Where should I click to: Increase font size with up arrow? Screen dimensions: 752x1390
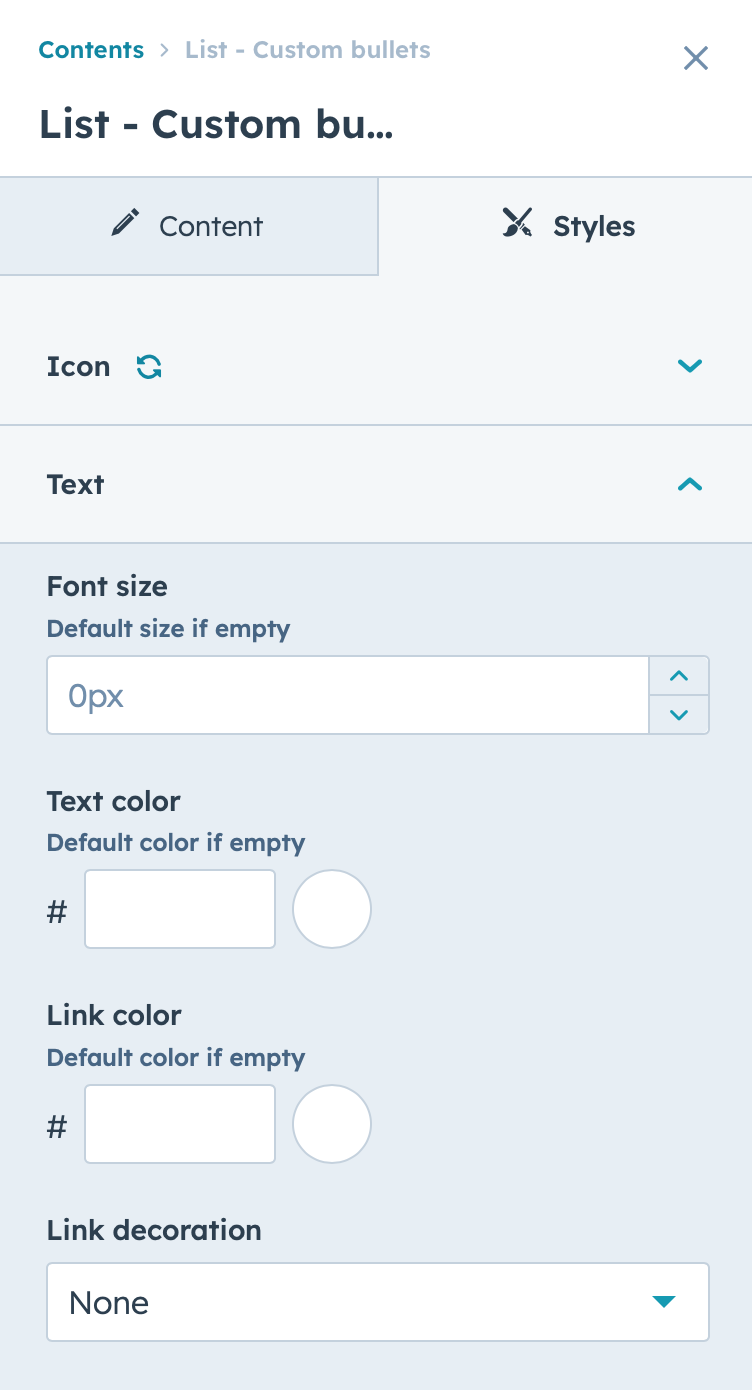[679, 676]
